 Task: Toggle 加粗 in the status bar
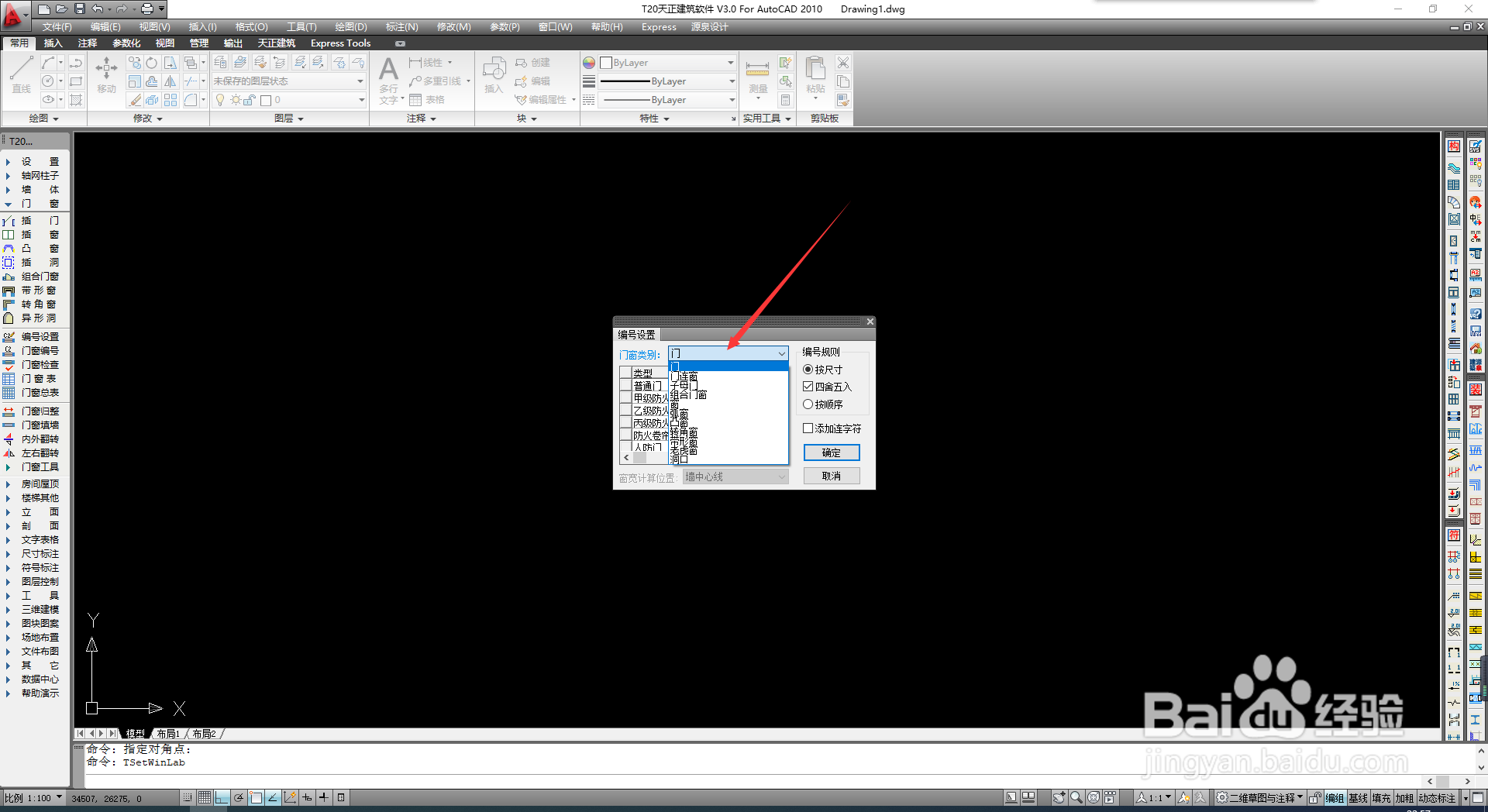click(x=1404, y=797)
